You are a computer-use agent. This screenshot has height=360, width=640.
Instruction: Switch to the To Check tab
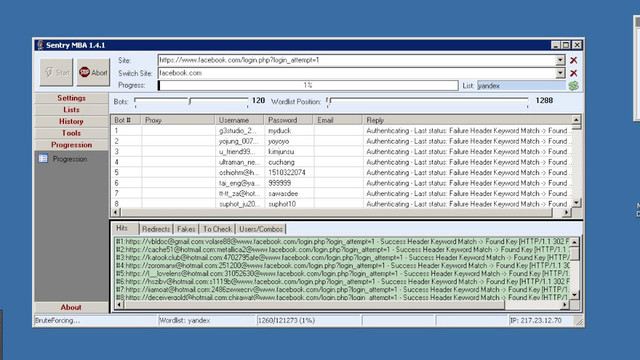pyautogui.click(x=217, y=229)
